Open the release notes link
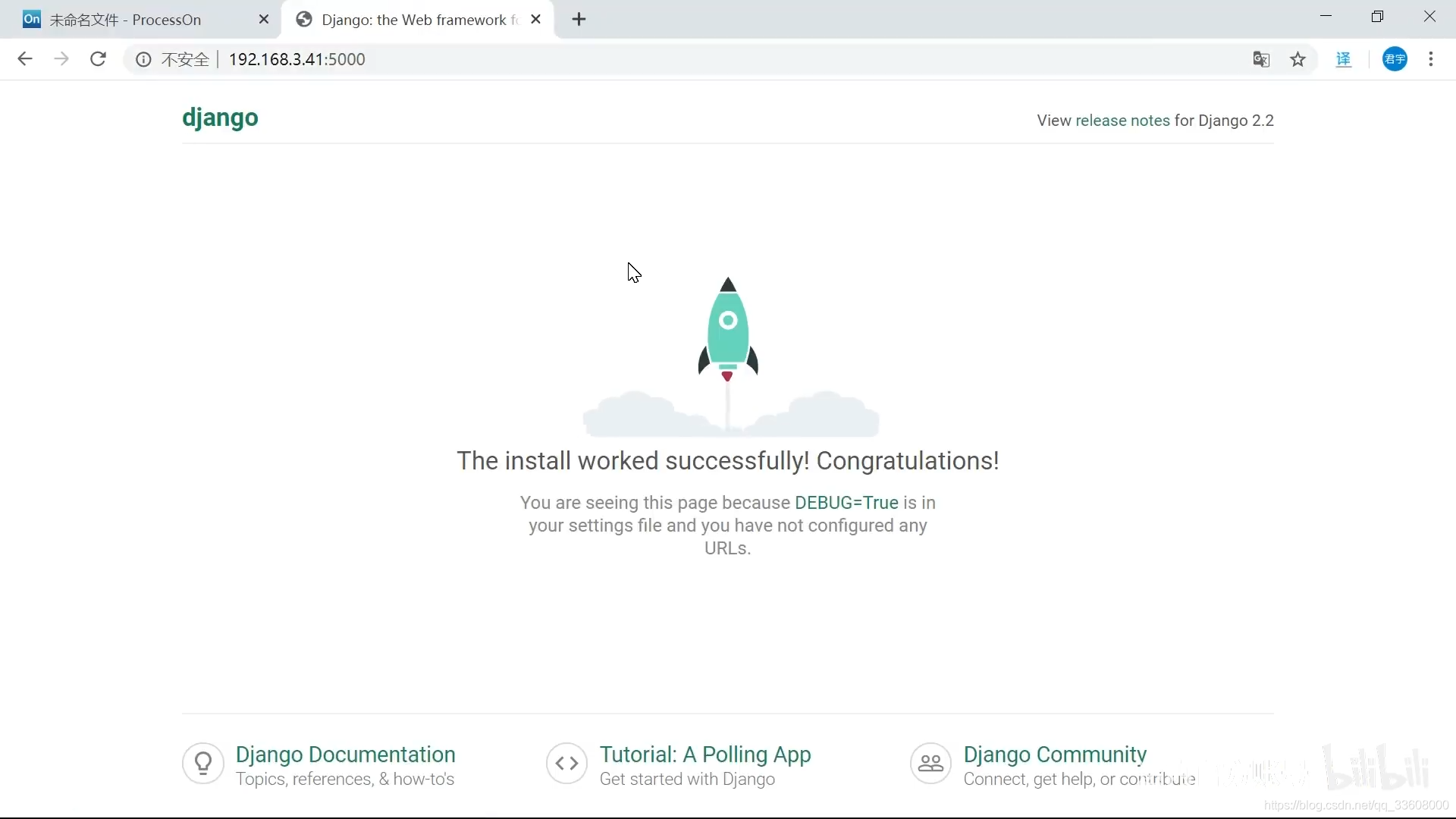Screen dimensions: 1456x819 tap(1122, 121)
